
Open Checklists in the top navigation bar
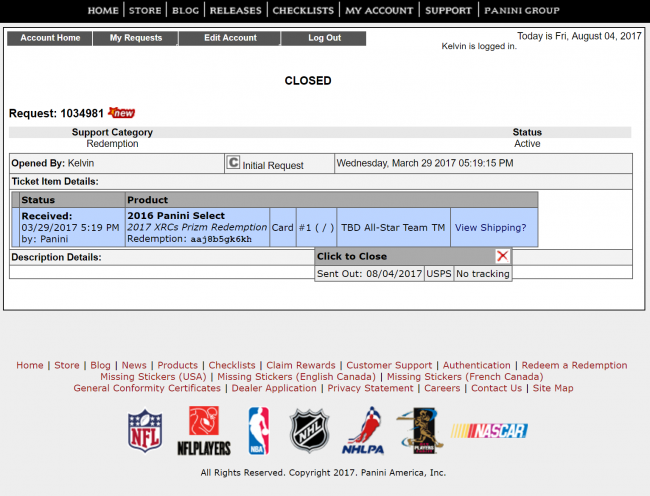point(303,10)
